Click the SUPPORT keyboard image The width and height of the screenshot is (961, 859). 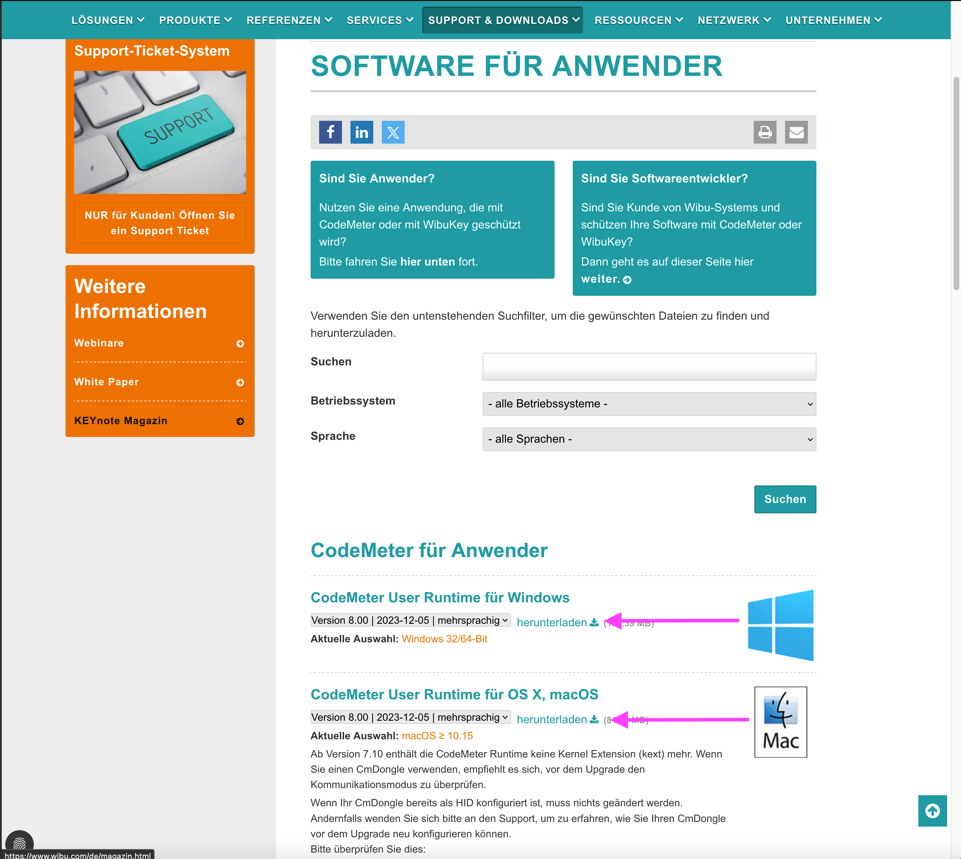click(160, 132)
